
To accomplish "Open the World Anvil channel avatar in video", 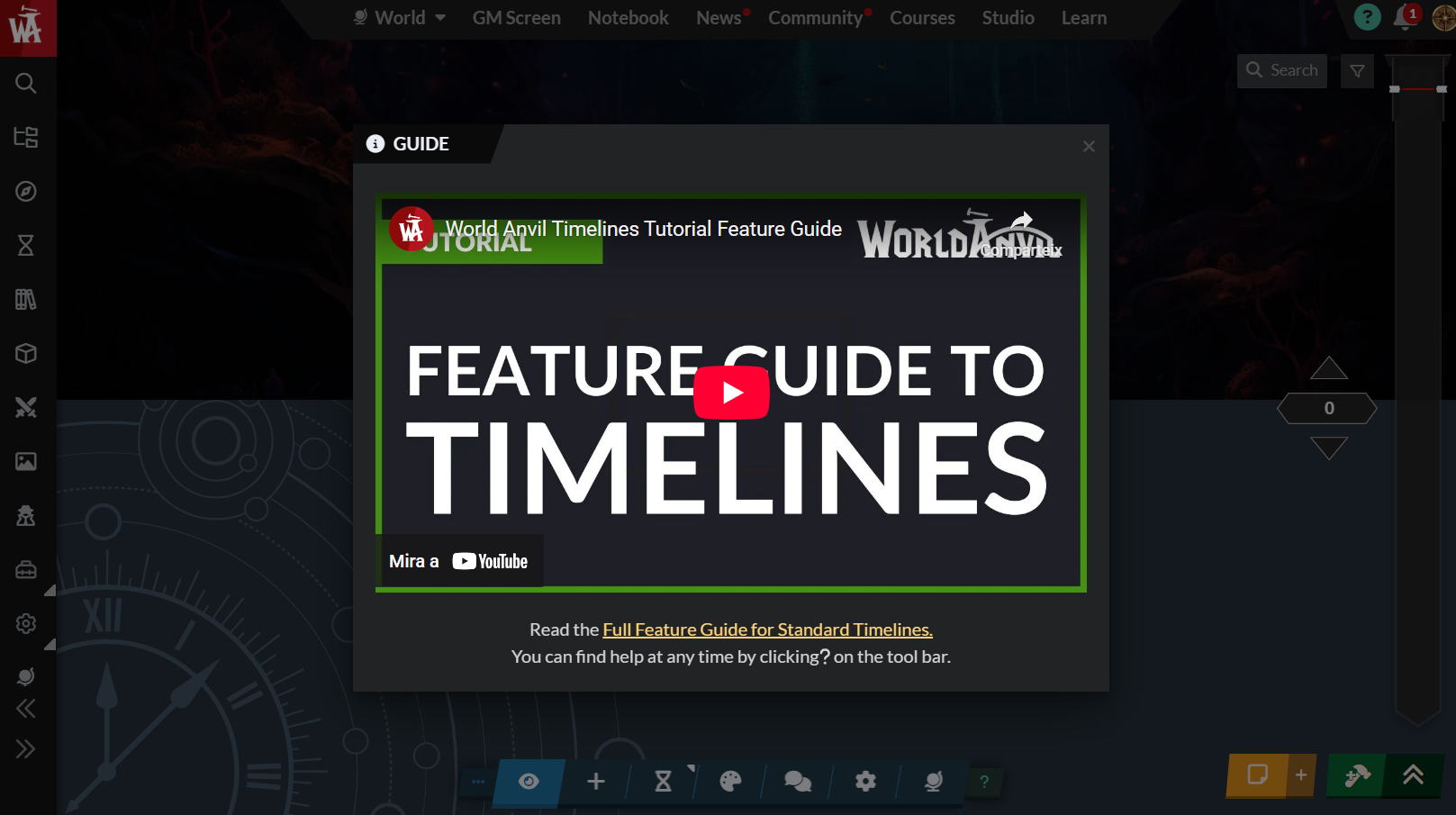I will (411, 230).
